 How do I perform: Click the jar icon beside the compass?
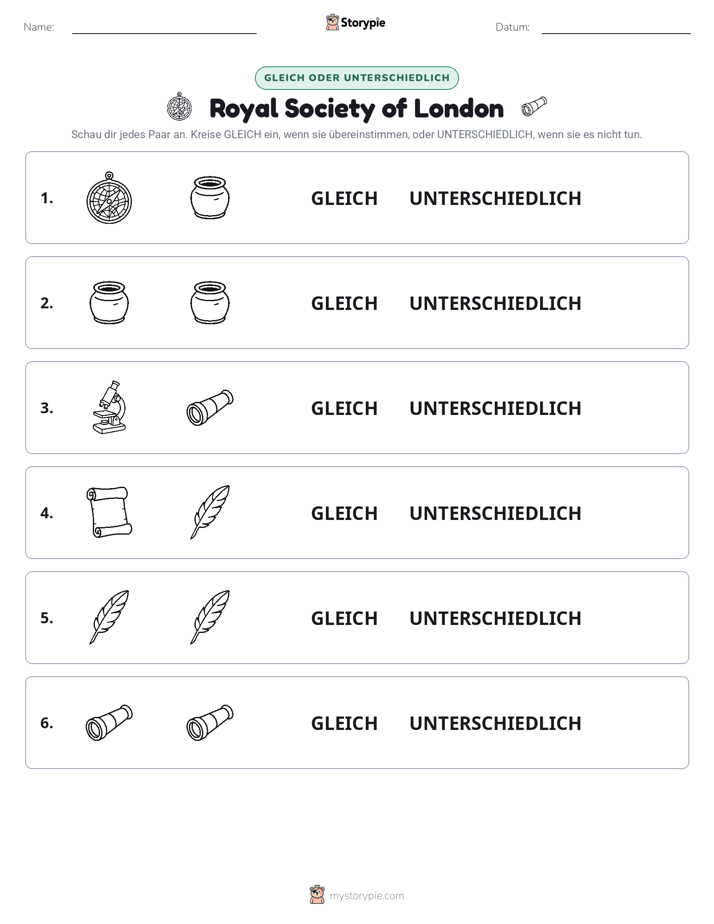pos(210,197)
